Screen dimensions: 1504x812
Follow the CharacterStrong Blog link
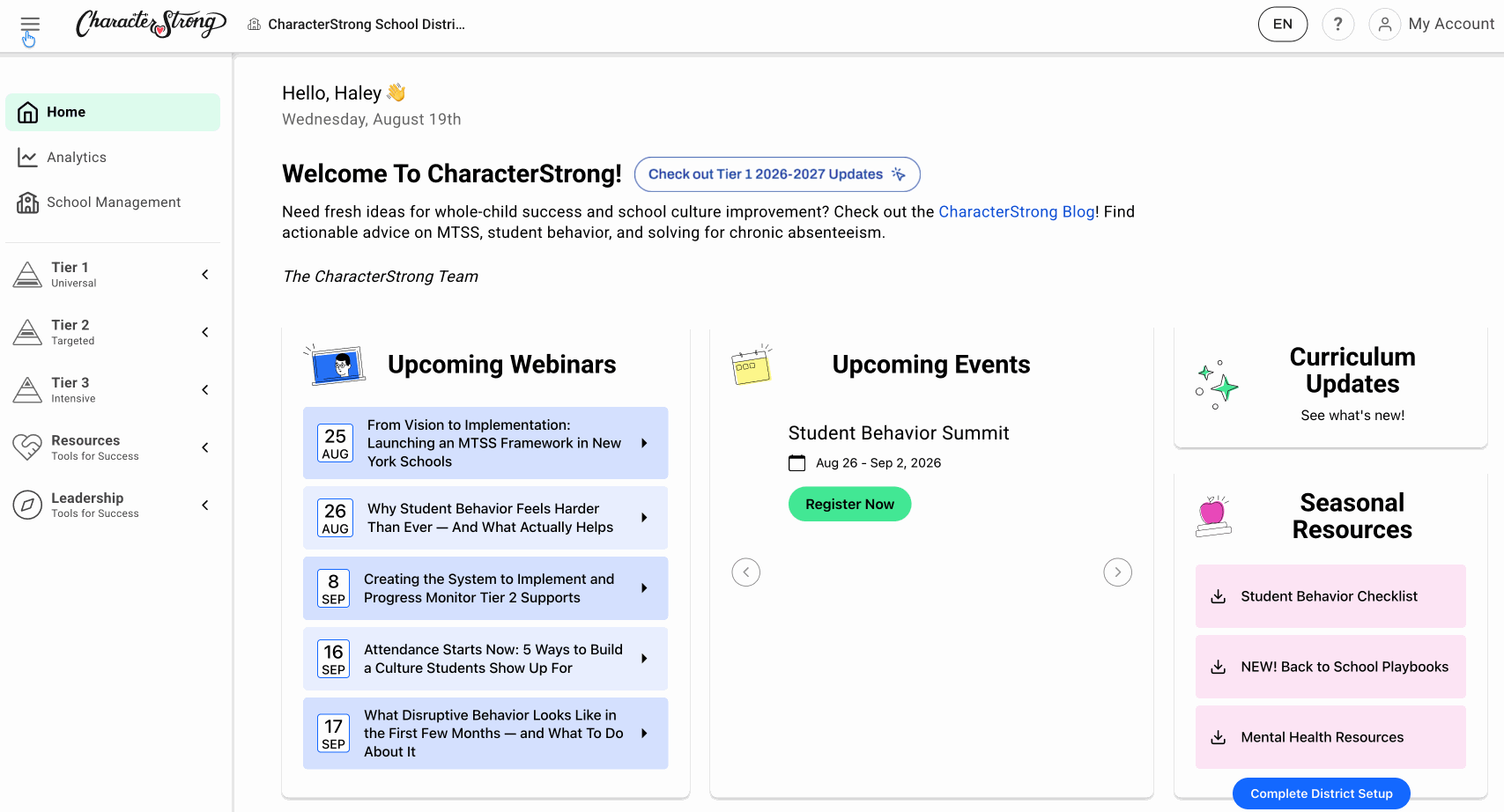(x=1016, y=211)
